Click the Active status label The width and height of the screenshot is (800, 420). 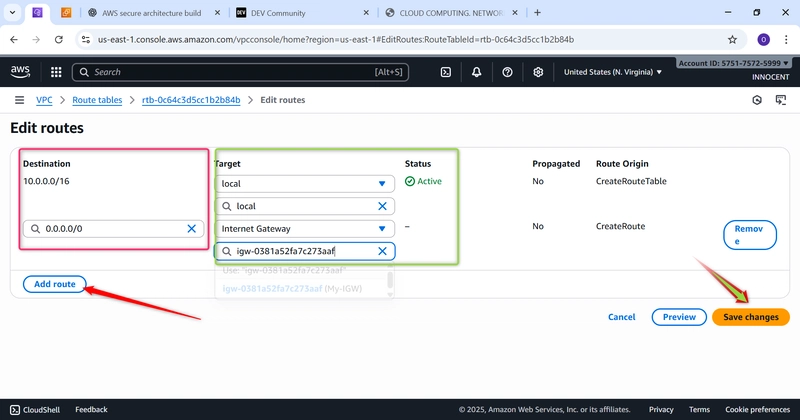(x=423, y=181)
